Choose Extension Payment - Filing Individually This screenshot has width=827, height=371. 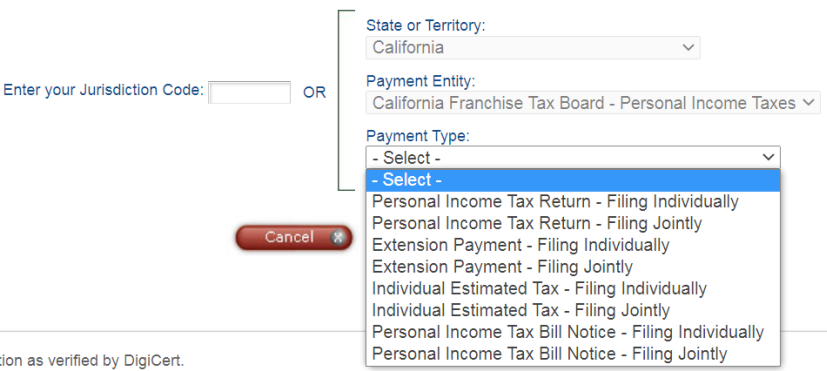[x=573, y=245]
